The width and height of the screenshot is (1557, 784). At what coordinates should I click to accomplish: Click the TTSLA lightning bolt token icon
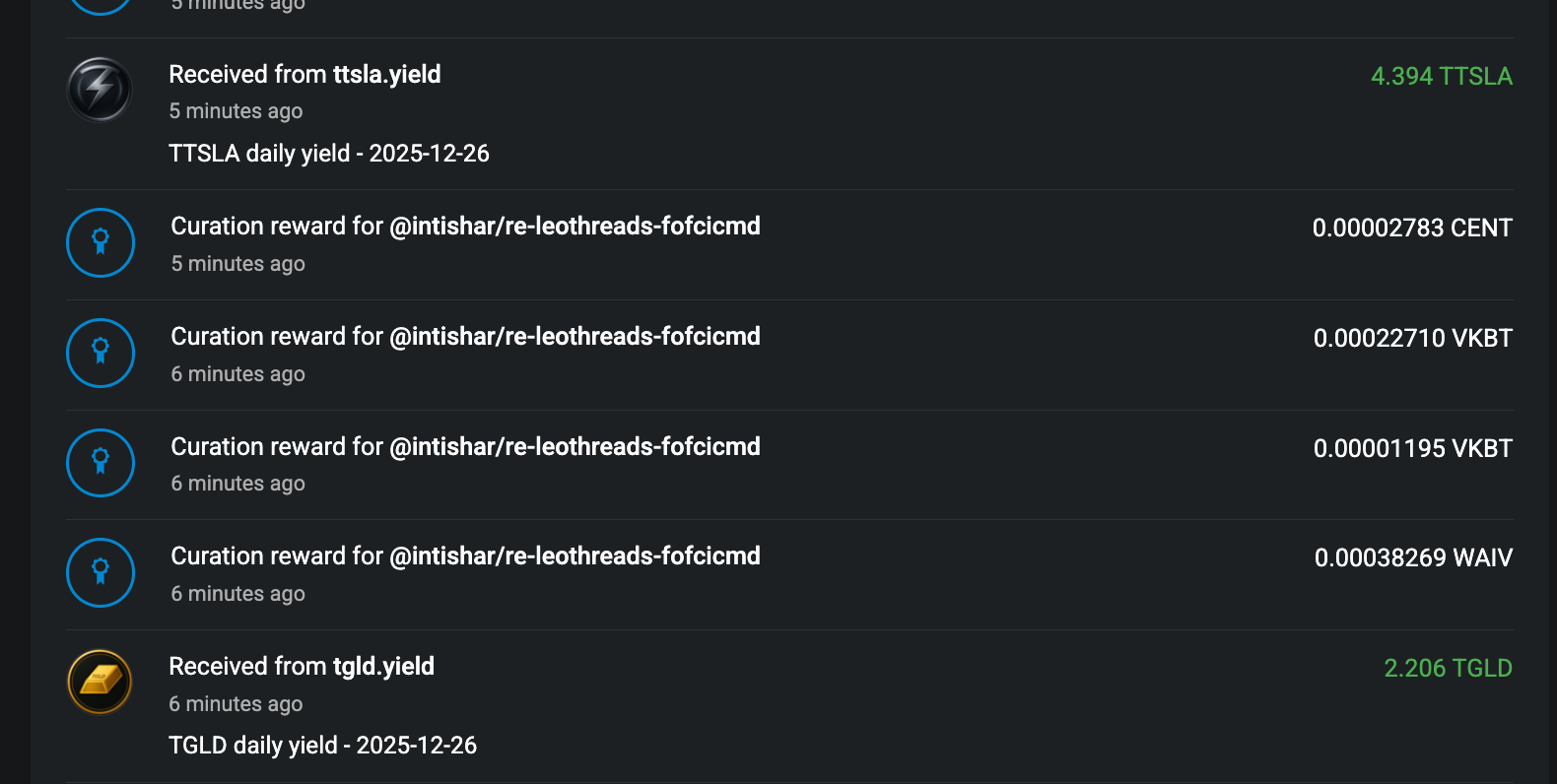[x=100, y=90]
